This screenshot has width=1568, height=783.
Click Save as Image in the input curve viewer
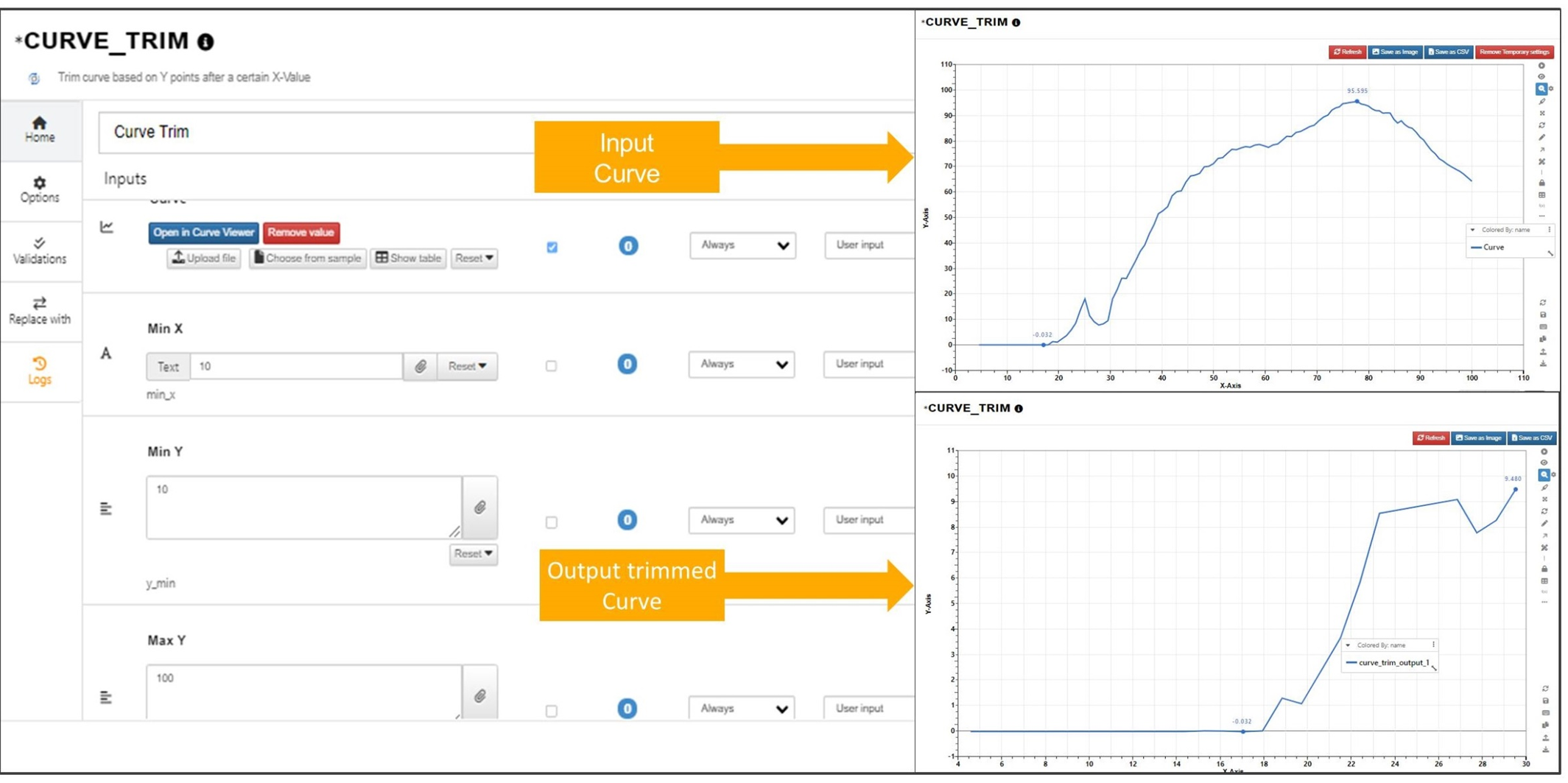[x=1395, y=52]
